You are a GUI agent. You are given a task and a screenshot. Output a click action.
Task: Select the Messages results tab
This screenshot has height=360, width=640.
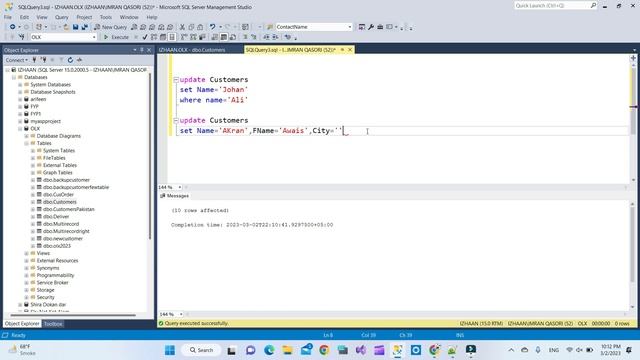tap(175, 196)
